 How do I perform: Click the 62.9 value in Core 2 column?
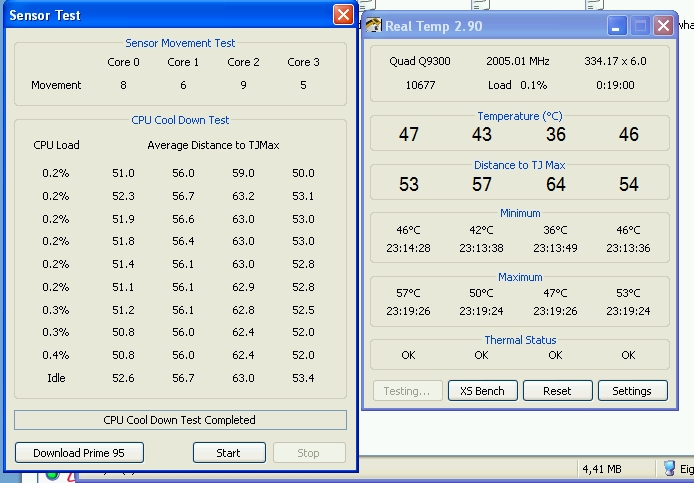[x=243, y=287]
